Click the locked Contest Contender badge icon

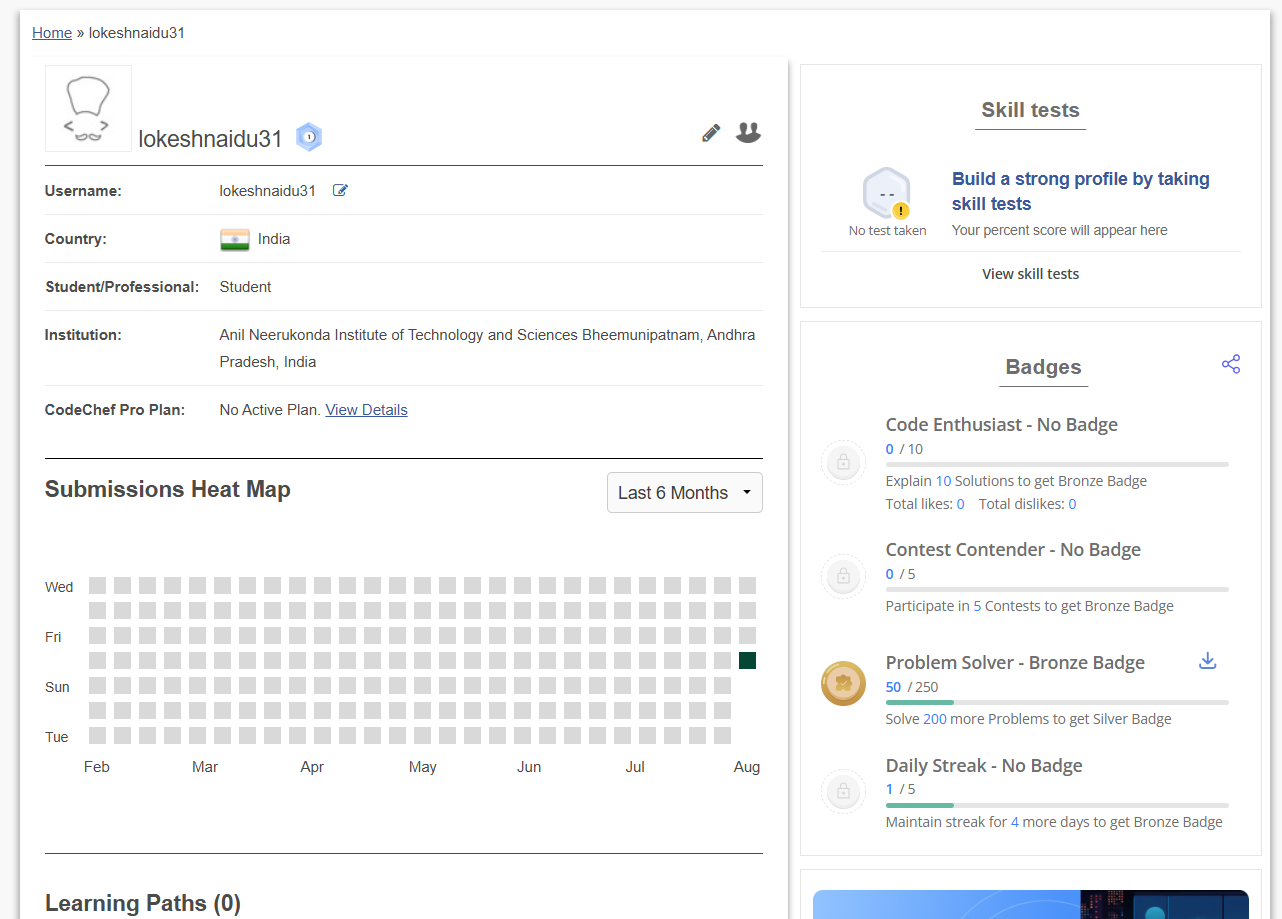(844, 576)
